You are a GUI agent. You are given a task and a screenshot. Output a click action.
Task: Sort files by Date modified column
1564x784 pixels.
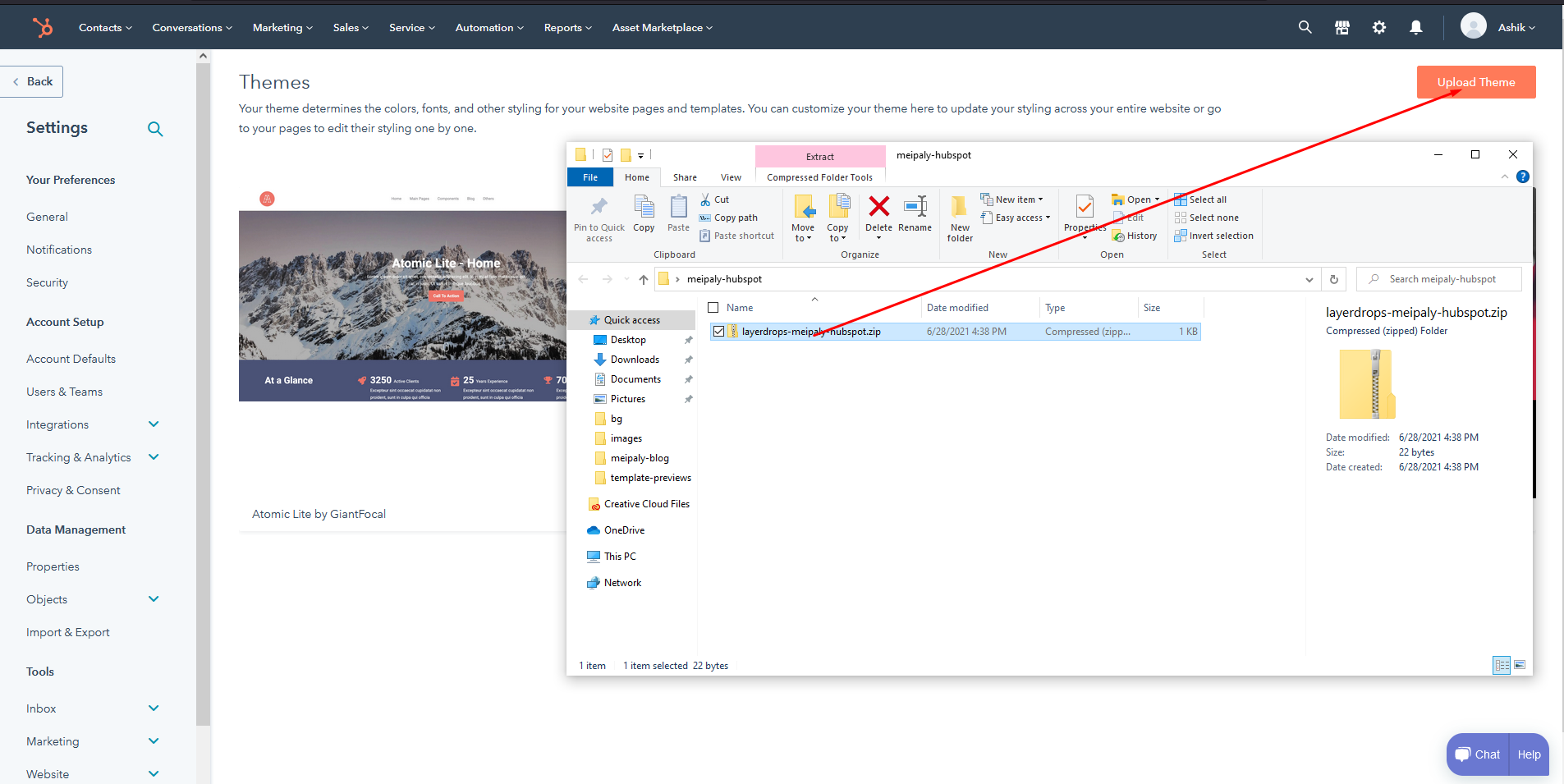point(957,308)
